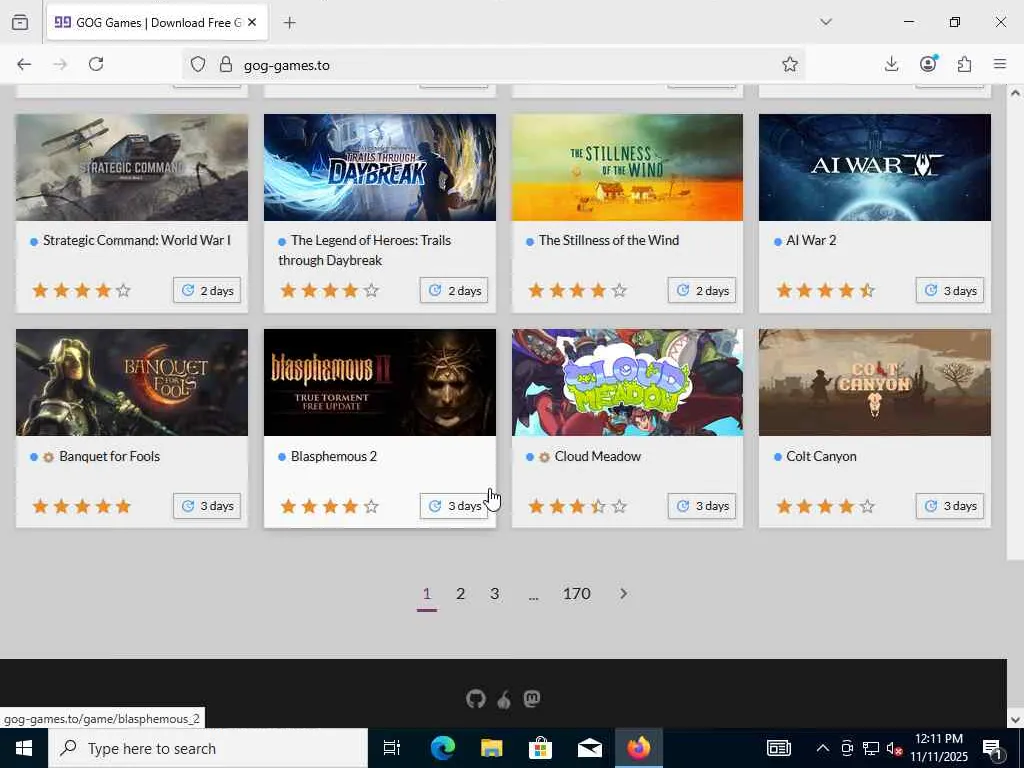Viewport: 1024px width, 768px height.
Task: Open the Extensions puzzle icon
Action: [x=964, y=64]
